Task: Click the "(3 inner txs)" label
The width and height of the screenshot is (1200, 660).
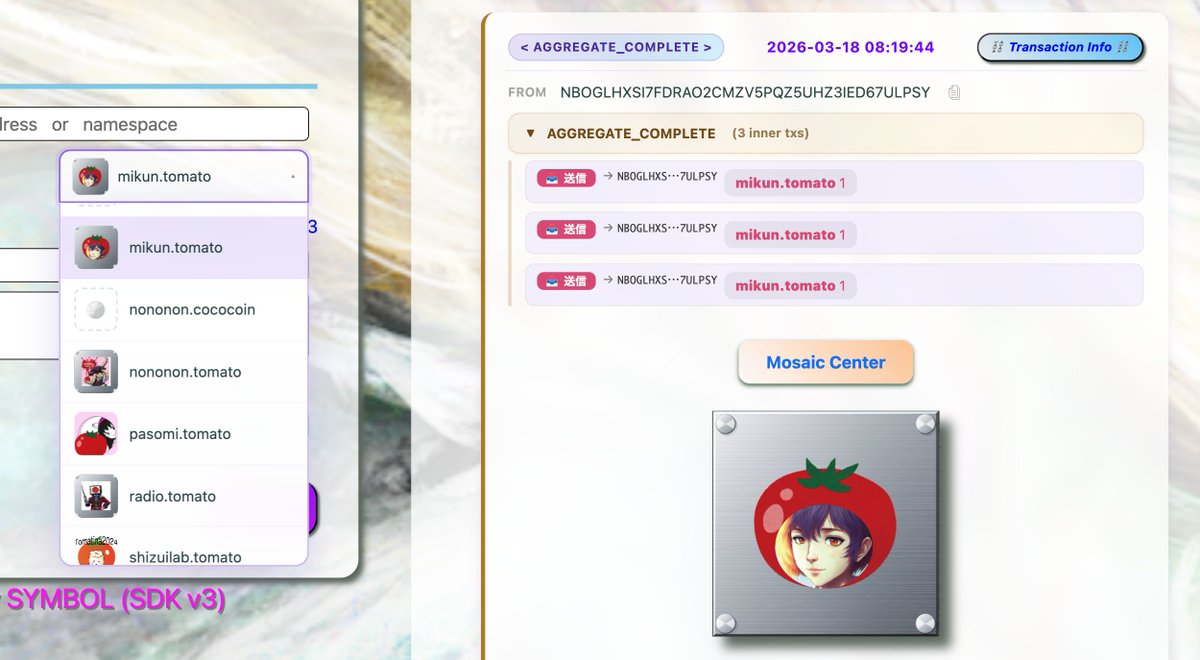Action: 770,133
